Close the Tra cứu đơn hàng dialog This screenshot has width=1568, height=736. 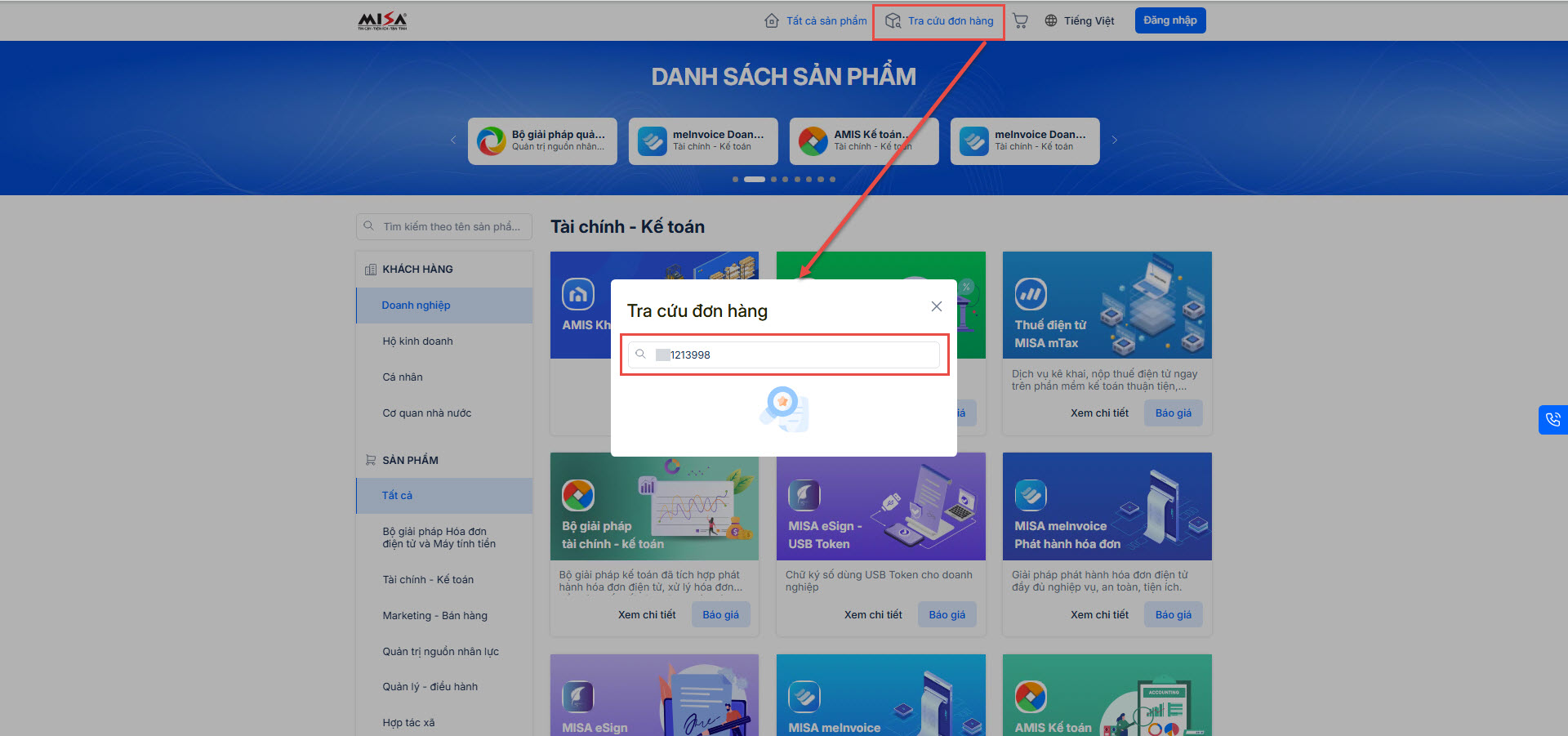coord(937,306)
